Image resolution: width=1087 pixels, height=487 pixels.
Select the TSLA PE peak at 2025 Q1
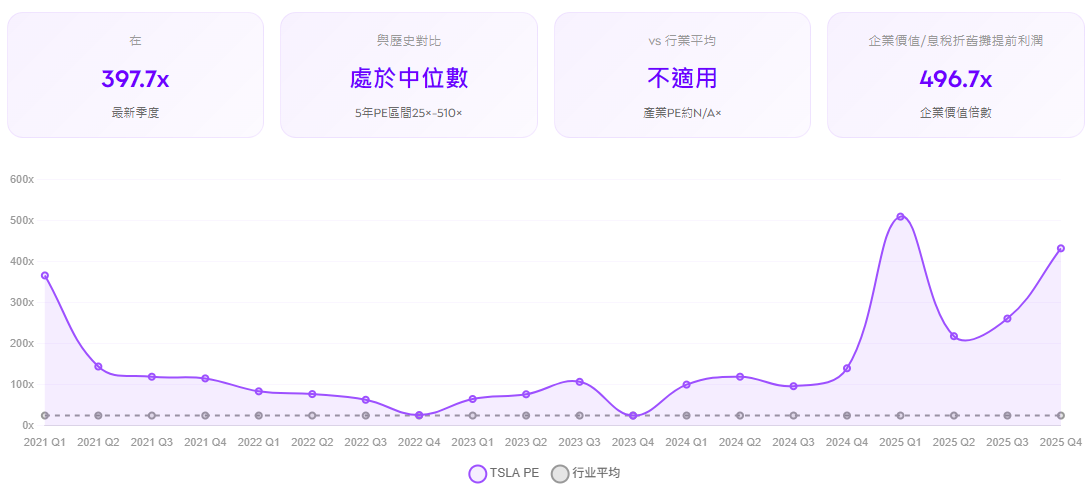[x=901, y=216]
